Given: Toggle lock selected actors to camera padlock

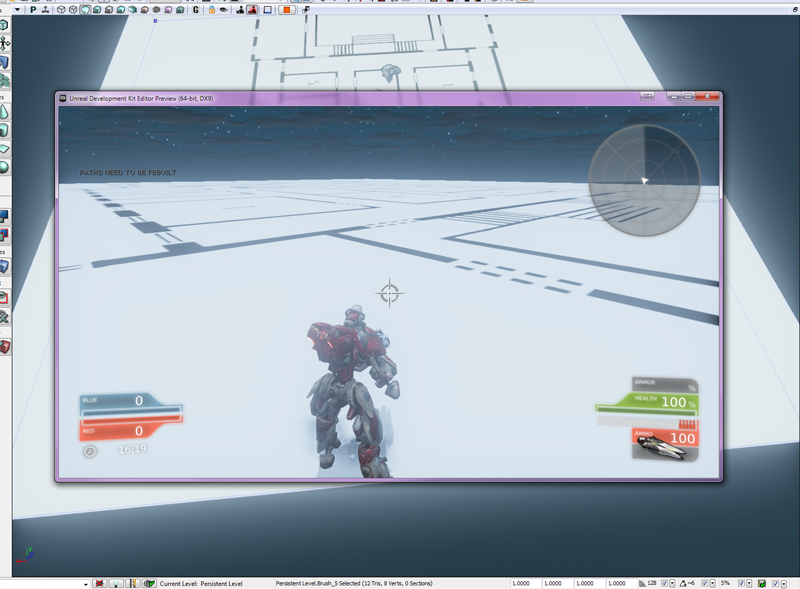Looking at the screenshot, I should click(211, 10).
